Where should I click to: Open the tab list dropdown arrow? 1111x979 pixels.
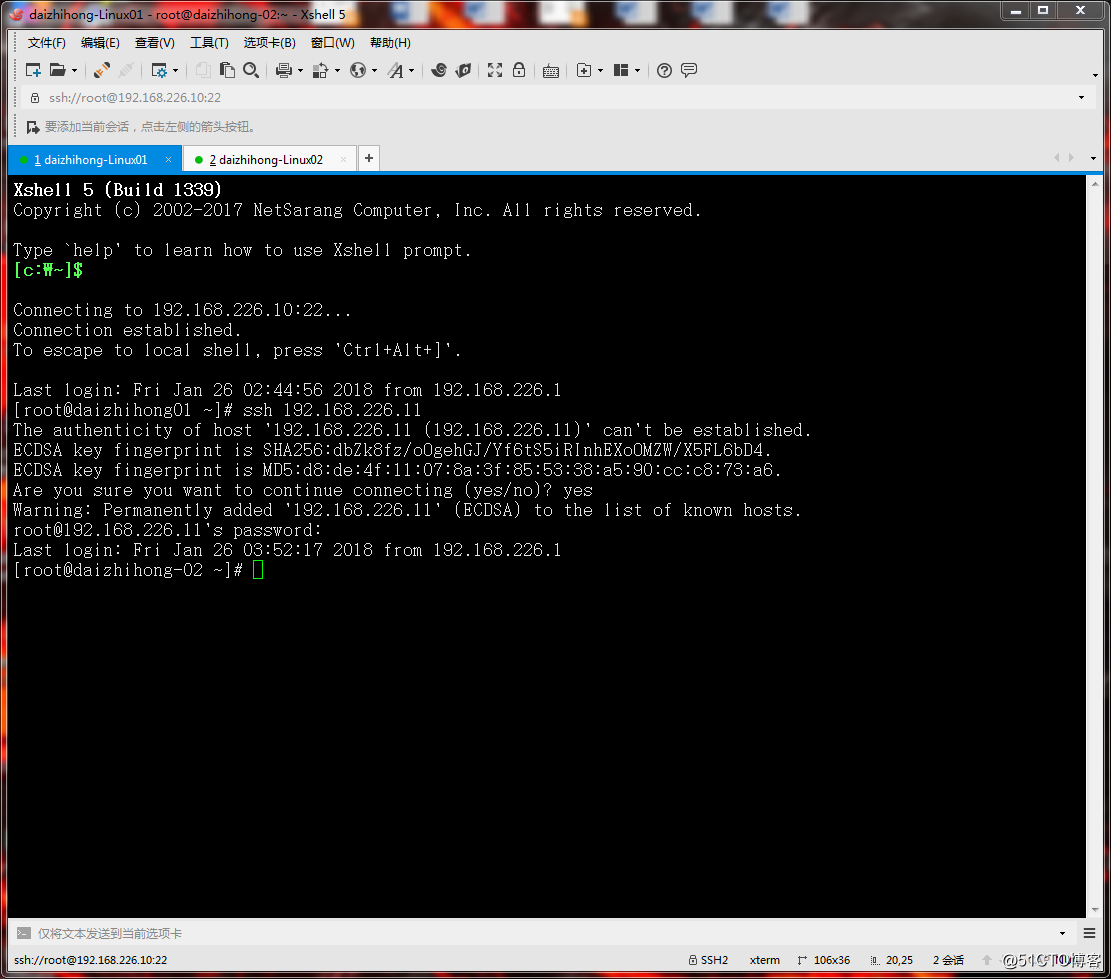pos(1093,159)
